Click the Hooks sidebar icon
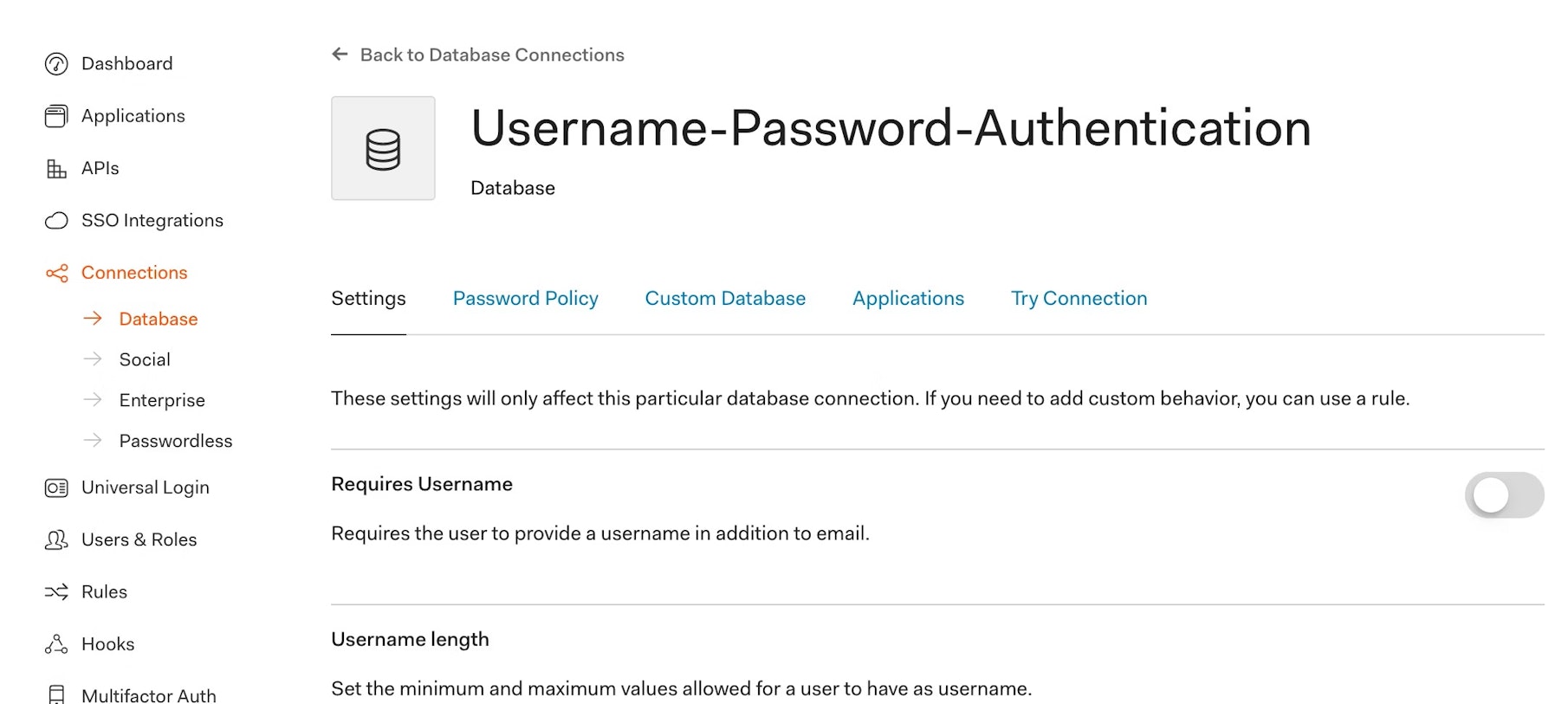Viewport: 1568px width, 704px height. click(x=55, y=643)
